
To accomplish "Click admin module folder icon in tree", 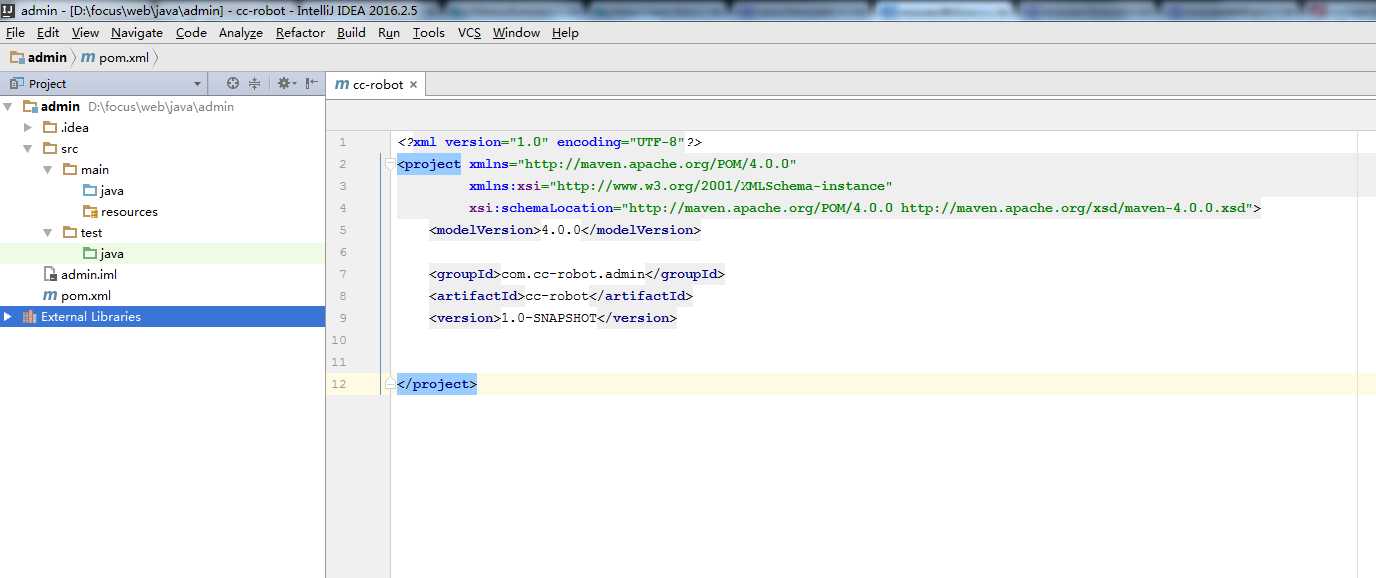I will tap(30, 106).
